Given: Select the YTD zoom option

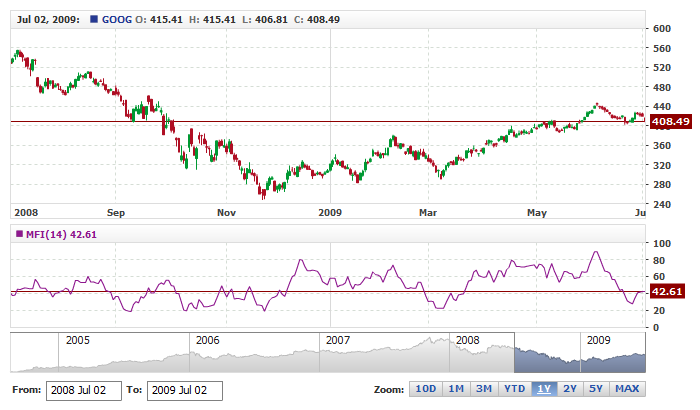Looking at the screenshot, I should [x=514, y=389].
